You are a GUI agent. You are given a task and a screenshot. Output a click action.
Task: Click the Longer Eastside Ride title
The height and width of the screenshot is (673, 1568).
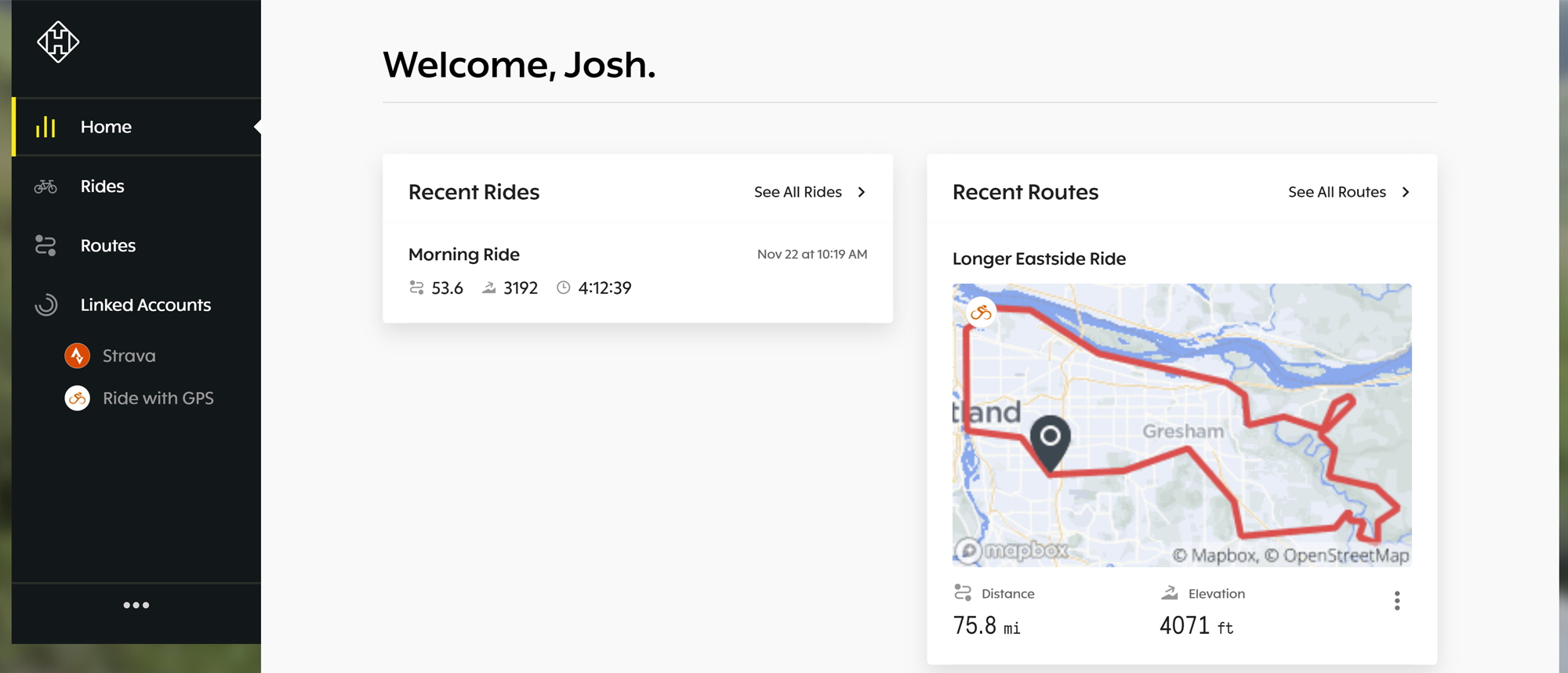[1039, 259]
